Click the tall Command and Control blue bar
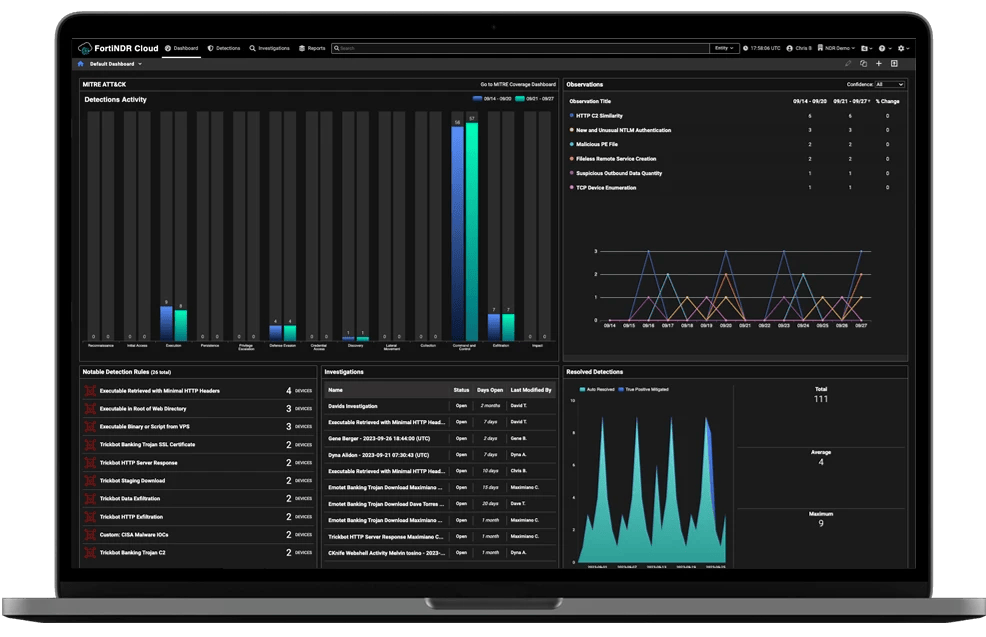986x637 pixels. pos(457,233)
